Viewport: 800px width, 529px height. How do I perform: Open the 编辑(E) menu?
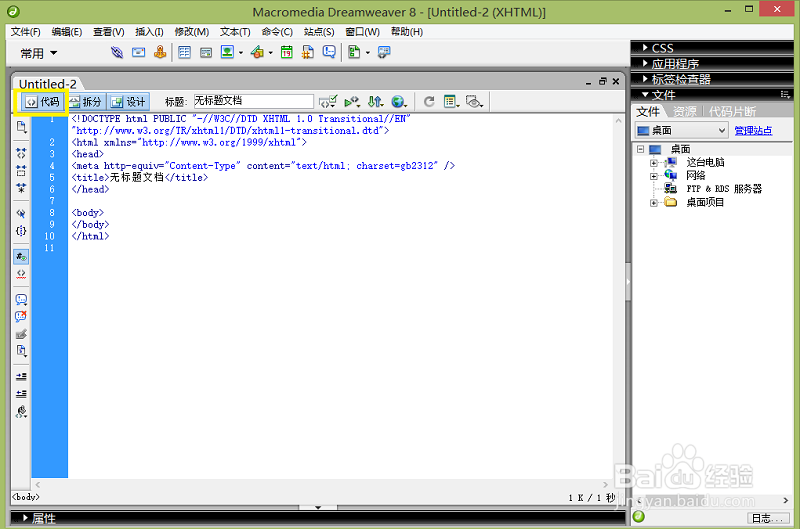[x=67, y=32]
